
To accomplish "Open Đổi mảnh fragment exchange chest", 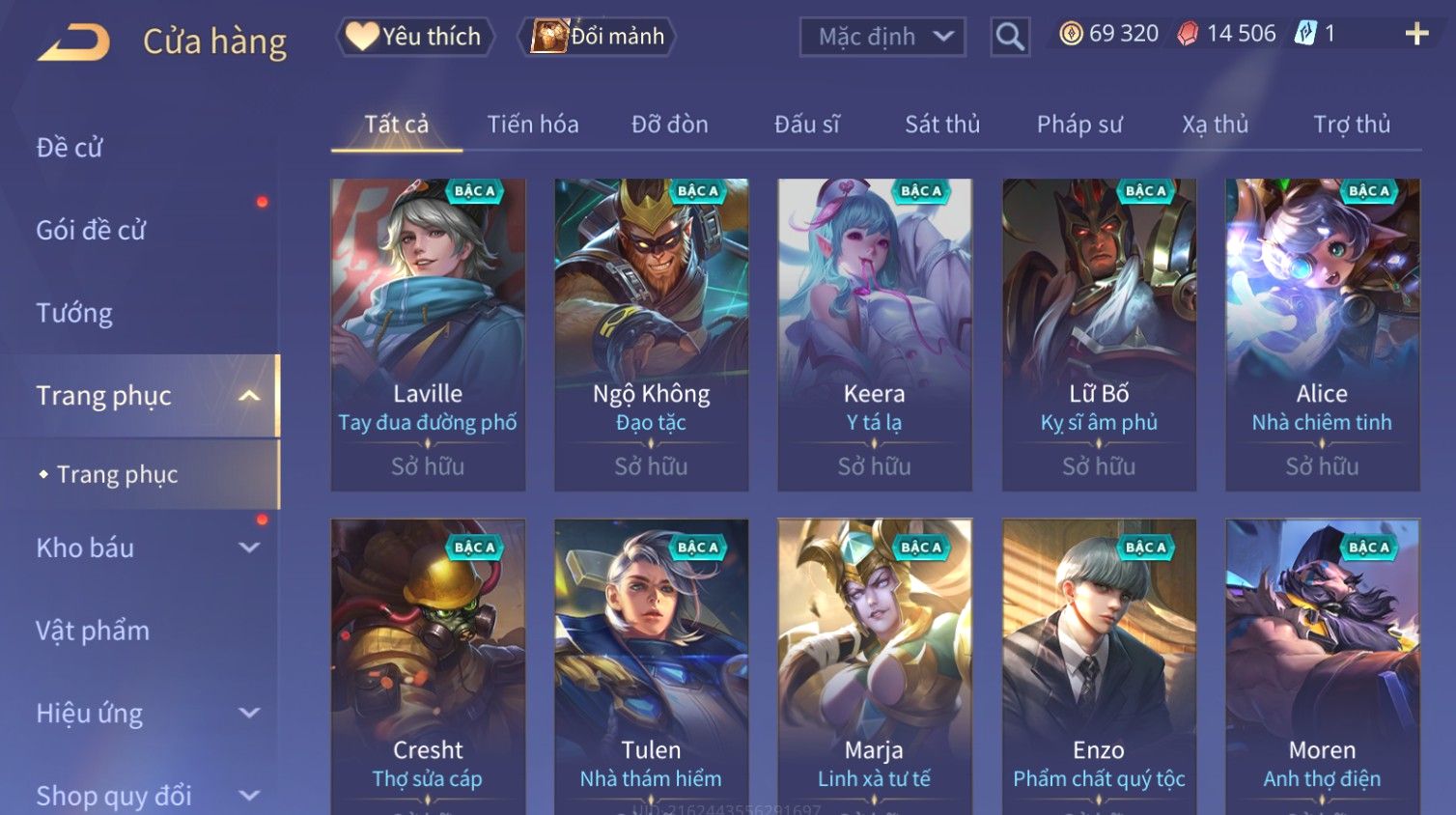I will (x=598, y=37).
